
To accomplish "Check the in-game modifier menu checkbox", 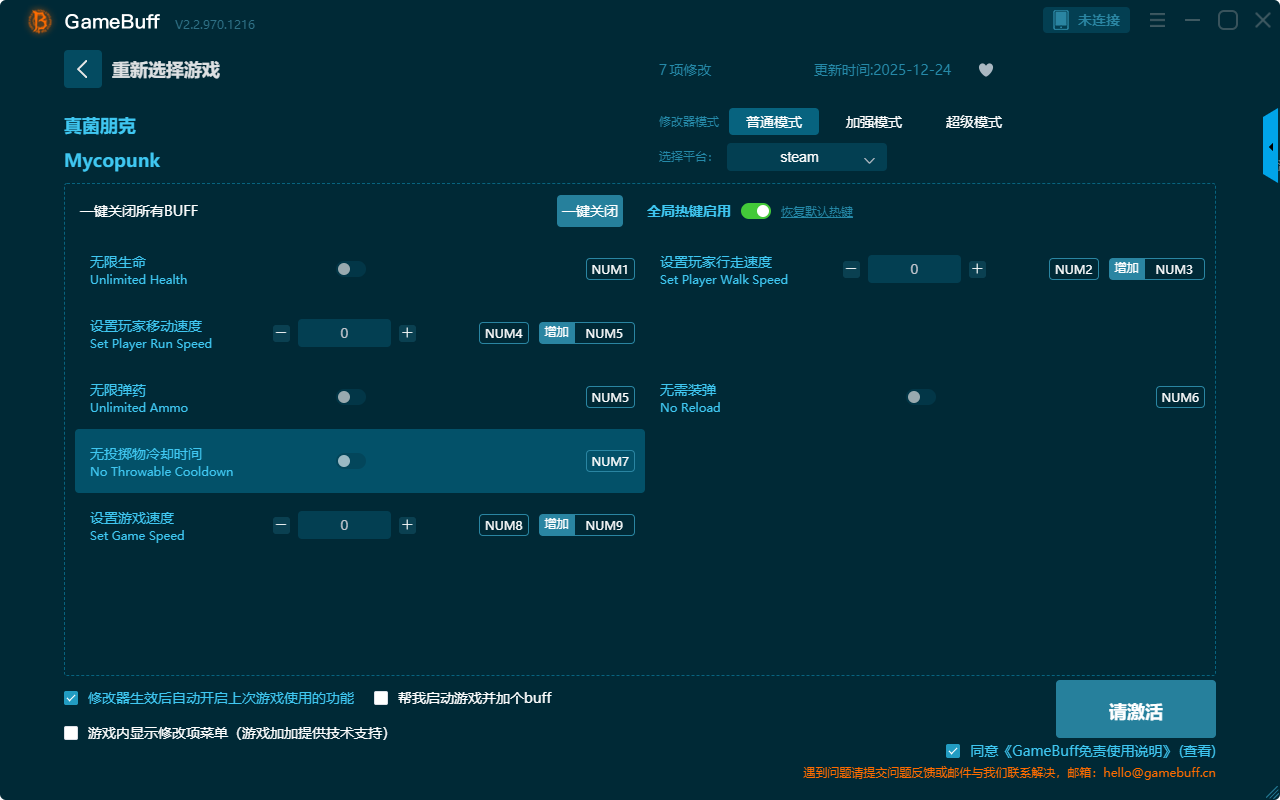I will 71,733.
